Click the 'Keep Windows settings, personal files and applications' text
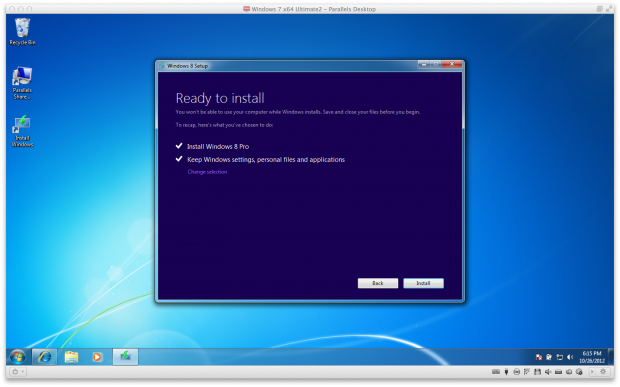Viewport: 620px width, 387px height. (266, 159)
